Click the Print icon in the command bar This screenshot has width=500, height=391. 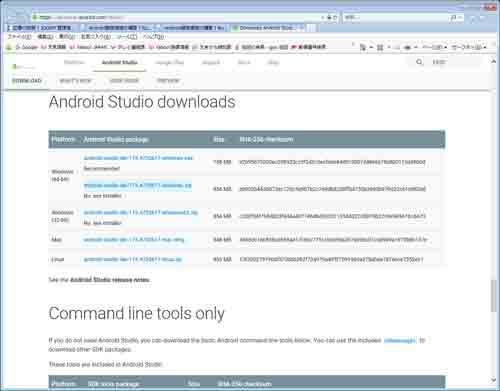click(x=407, y=48)
